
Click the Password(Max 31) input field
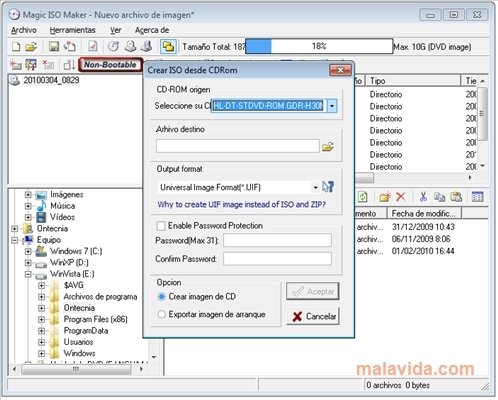tap(277, 240)
